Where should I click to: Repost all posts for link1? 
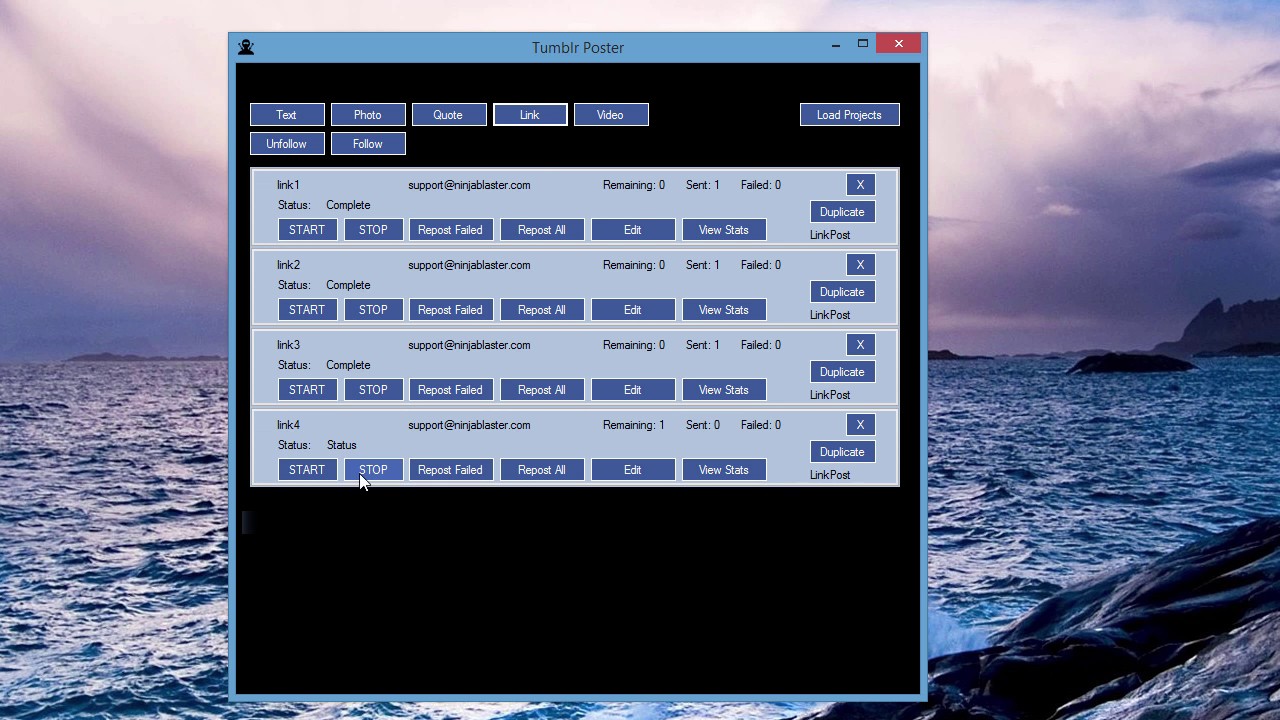pos(542,230)
